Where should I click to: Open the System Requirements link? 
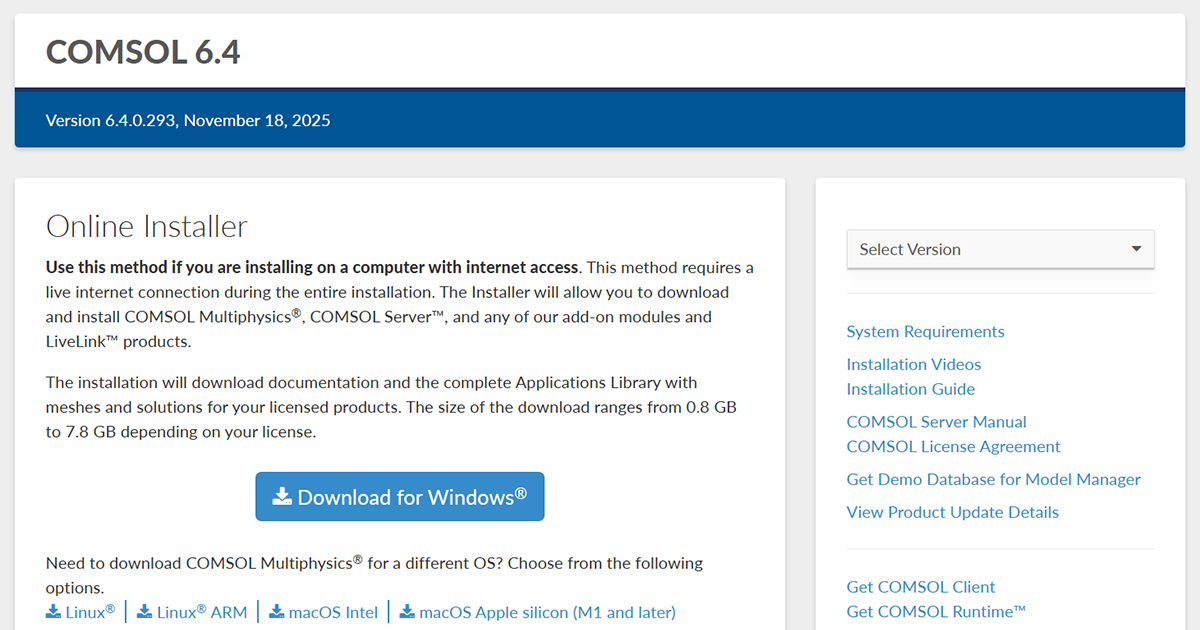click(925, 332)
